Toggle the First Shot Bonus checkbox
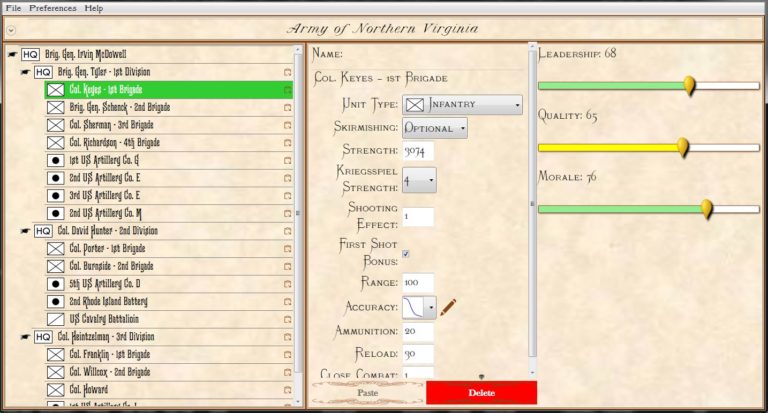Screen dimensions: 768x413 [406, 253]
